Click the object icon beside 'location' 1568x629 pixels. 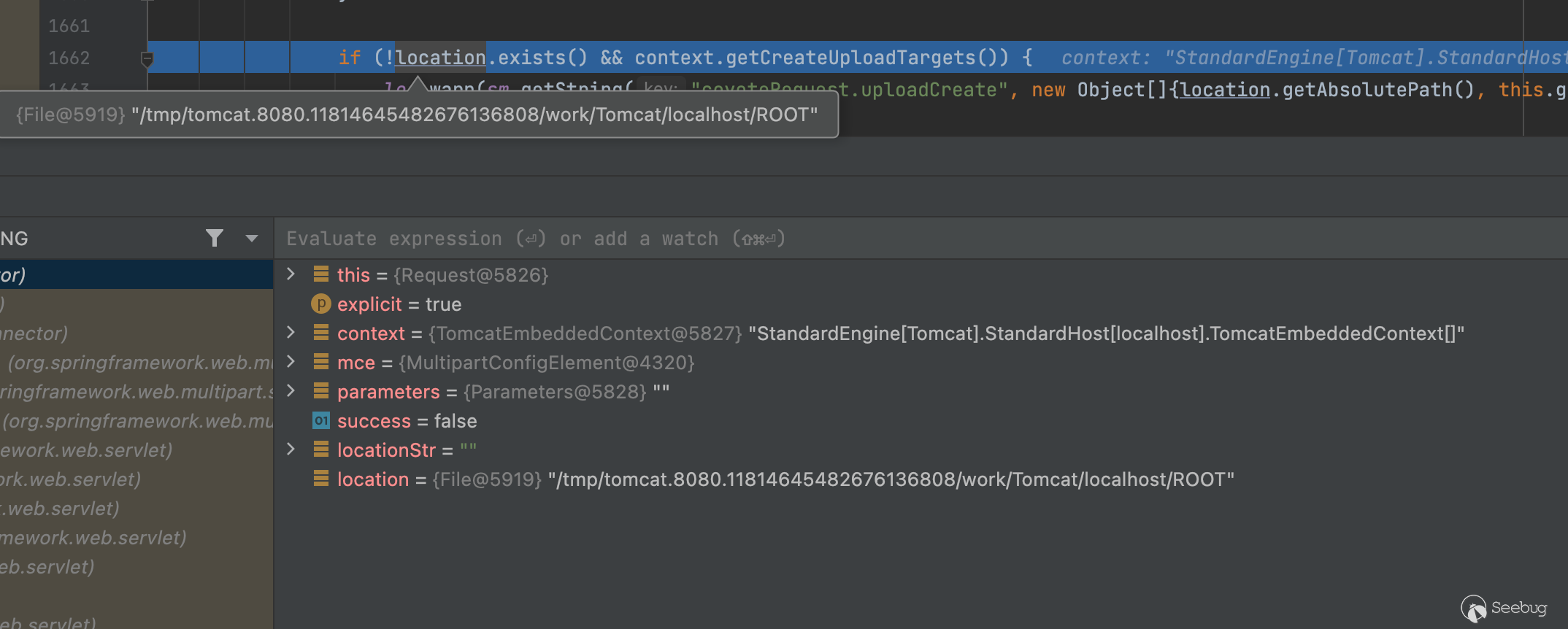tap(320, 479)
